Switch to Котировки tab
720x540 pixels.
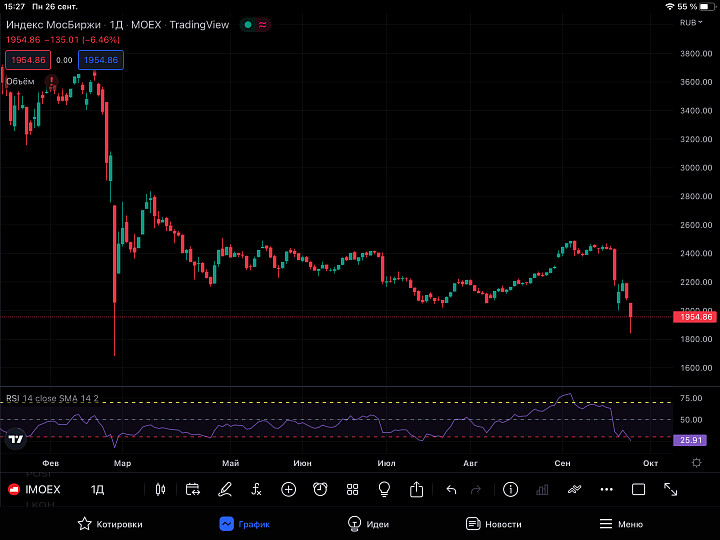point(110,524)
